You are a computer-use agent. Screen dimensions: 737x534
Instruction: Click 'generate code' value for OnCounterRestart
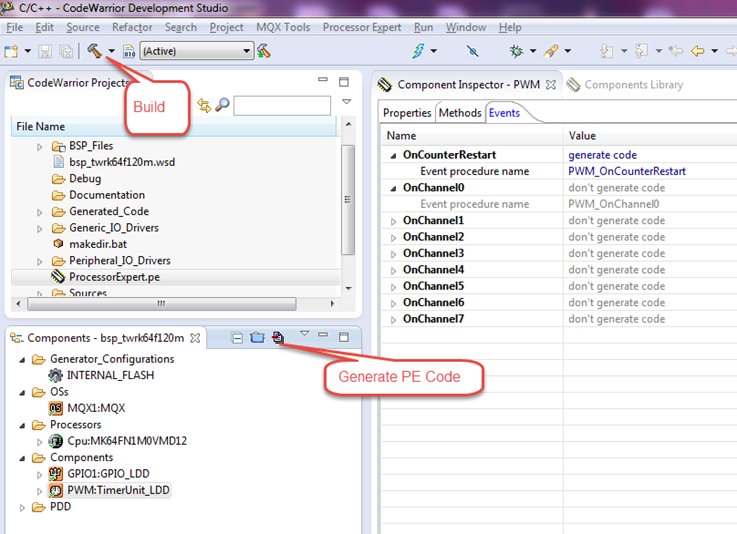[x=603, y=155]
